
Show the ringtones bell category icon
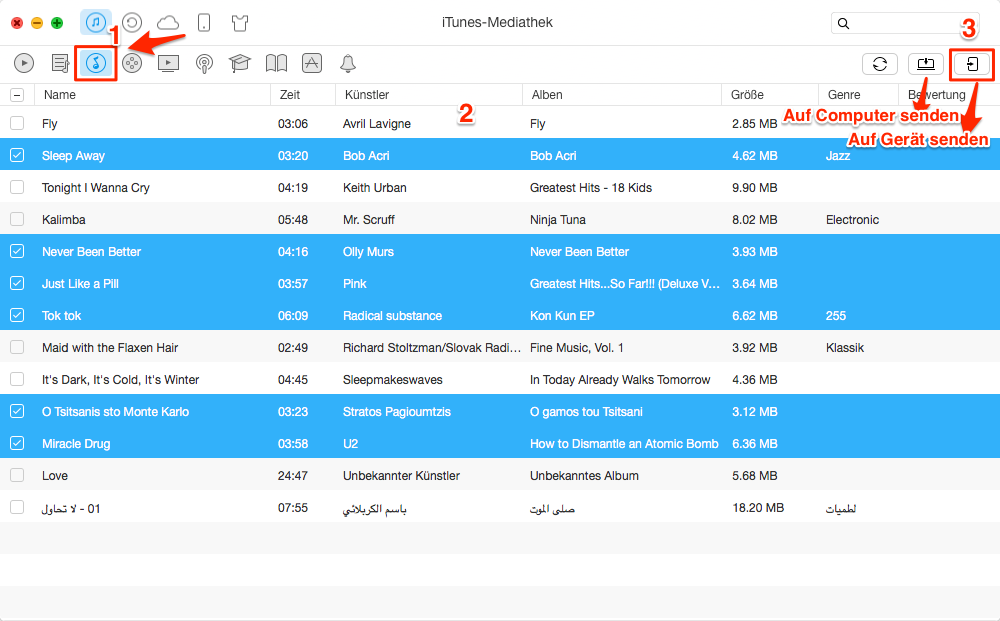point(348,63)
